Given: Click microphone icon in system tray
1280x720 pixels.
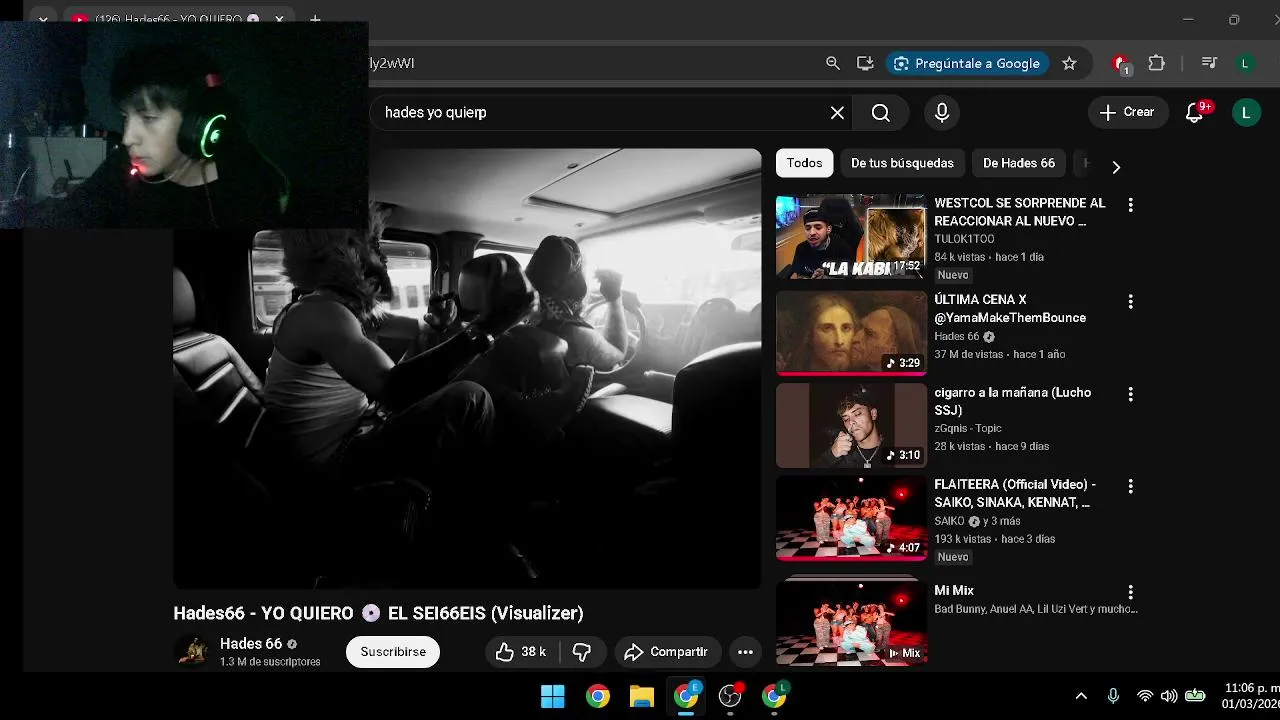Looking at the screenshot, I should click(x=1113, y=696).
